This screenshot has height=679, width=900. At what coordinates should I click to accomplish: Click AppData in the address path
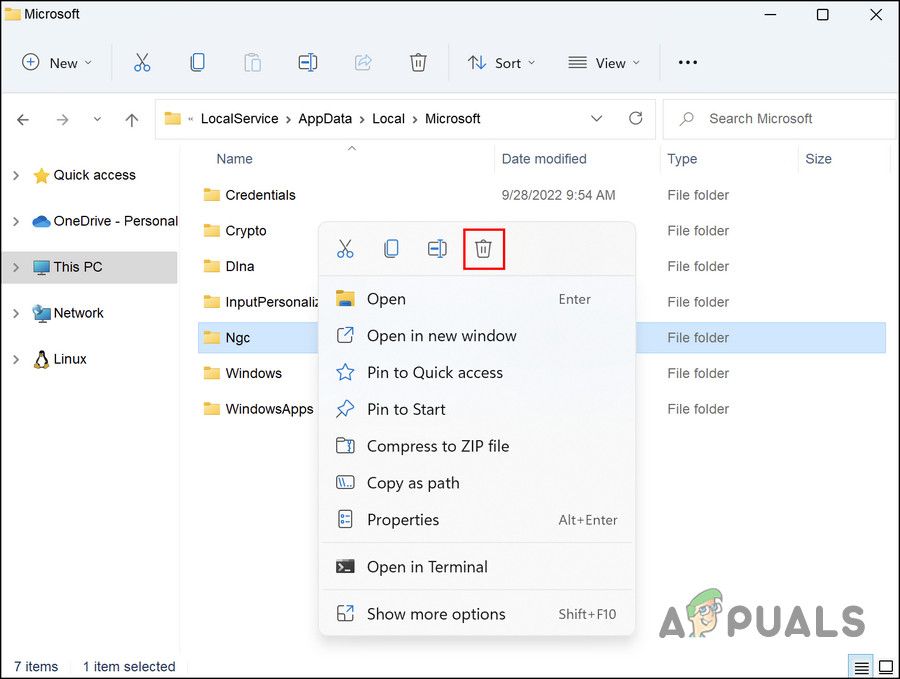(x=325, y=119)
